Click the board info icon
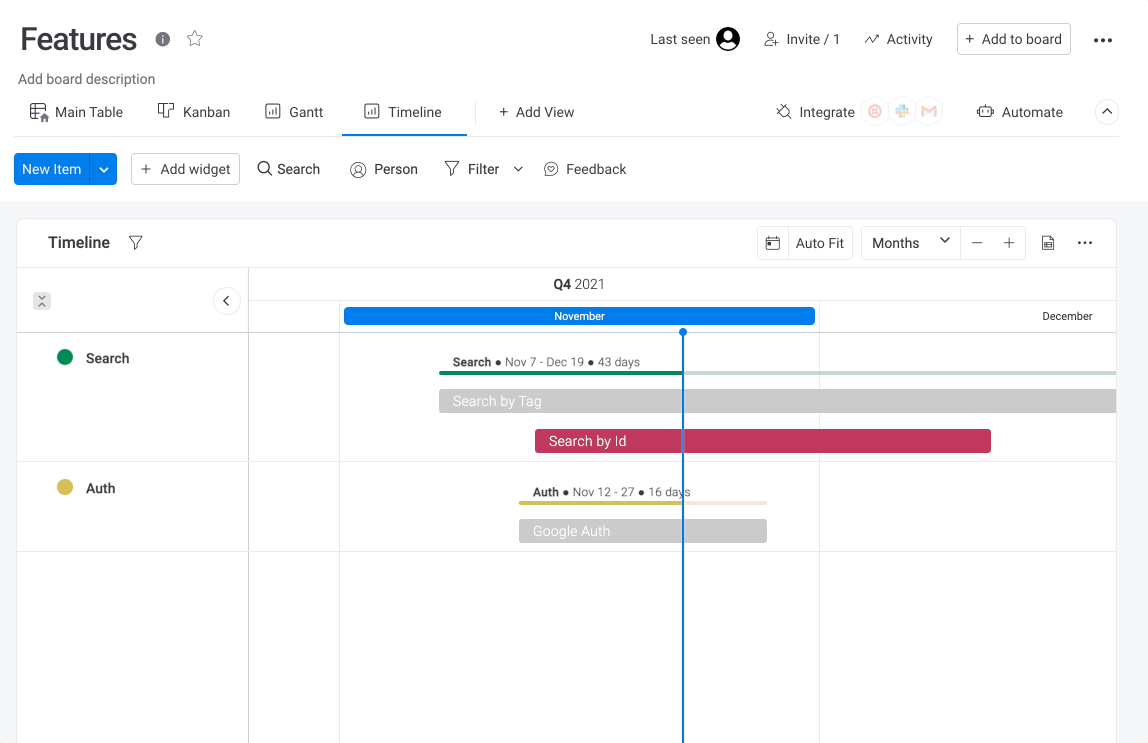 pos(163,39)
